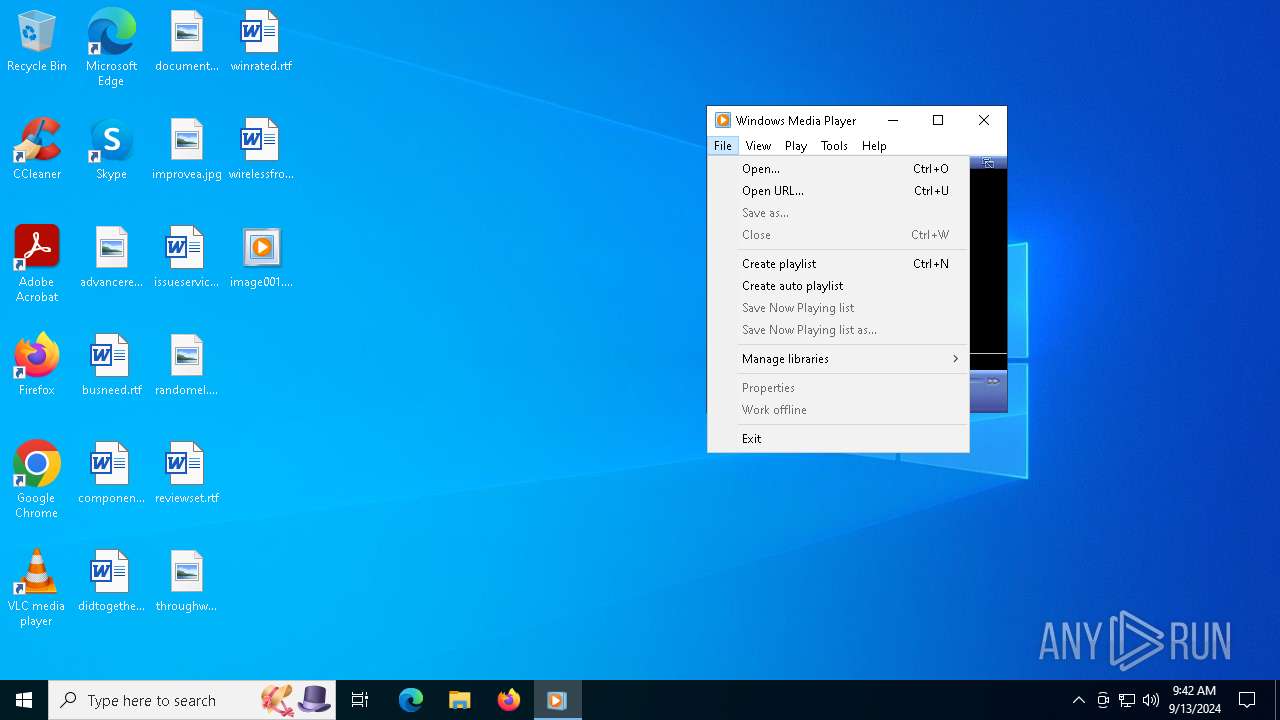Open the Recycle Bin desktop icon

[37, 42]
